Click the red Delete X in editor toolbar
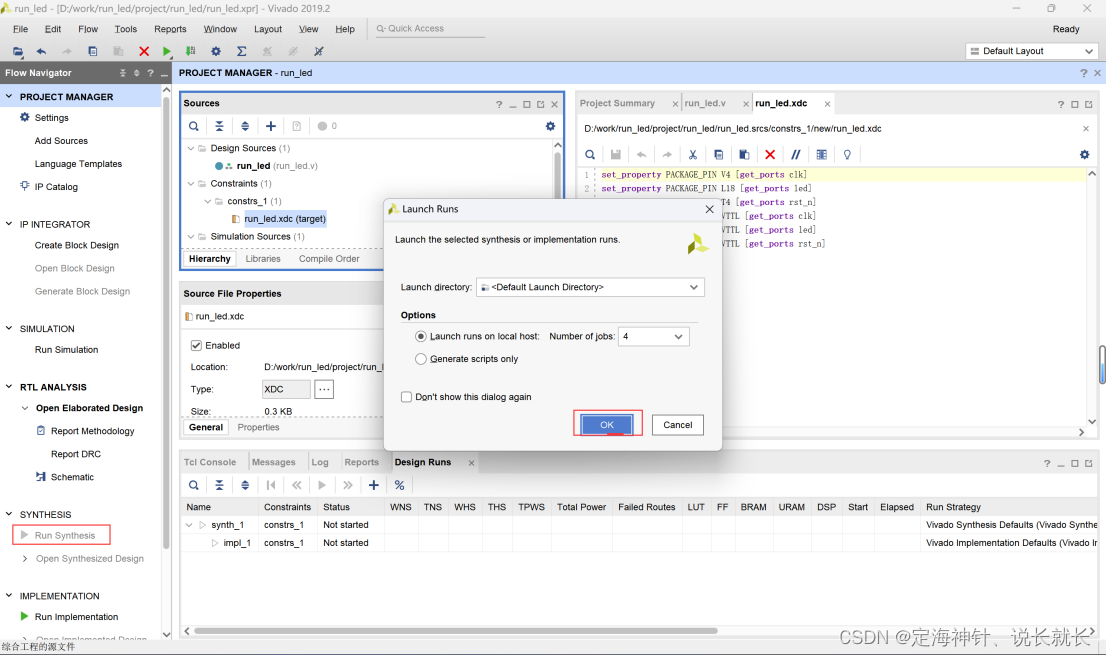The width and height of the screenshot is (1106, 656). click(770, 154)
